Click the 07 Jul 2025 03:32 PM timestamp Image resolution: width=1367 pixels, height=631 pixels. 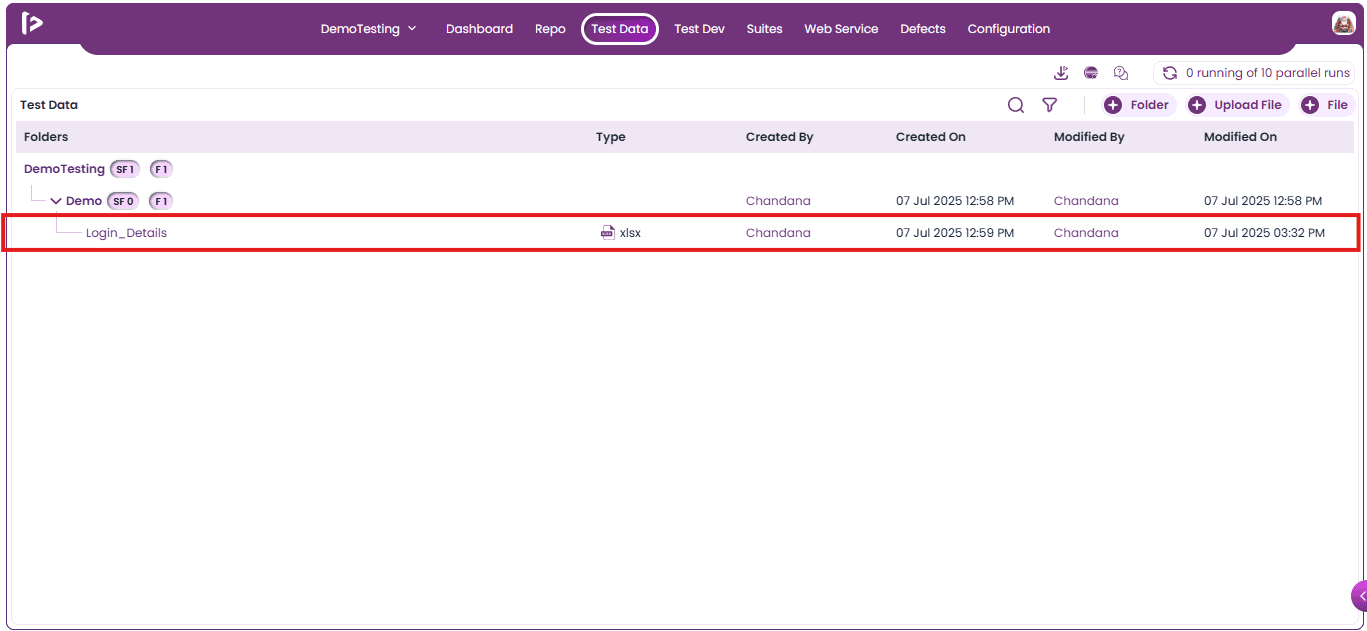[x=1264, y=233]
